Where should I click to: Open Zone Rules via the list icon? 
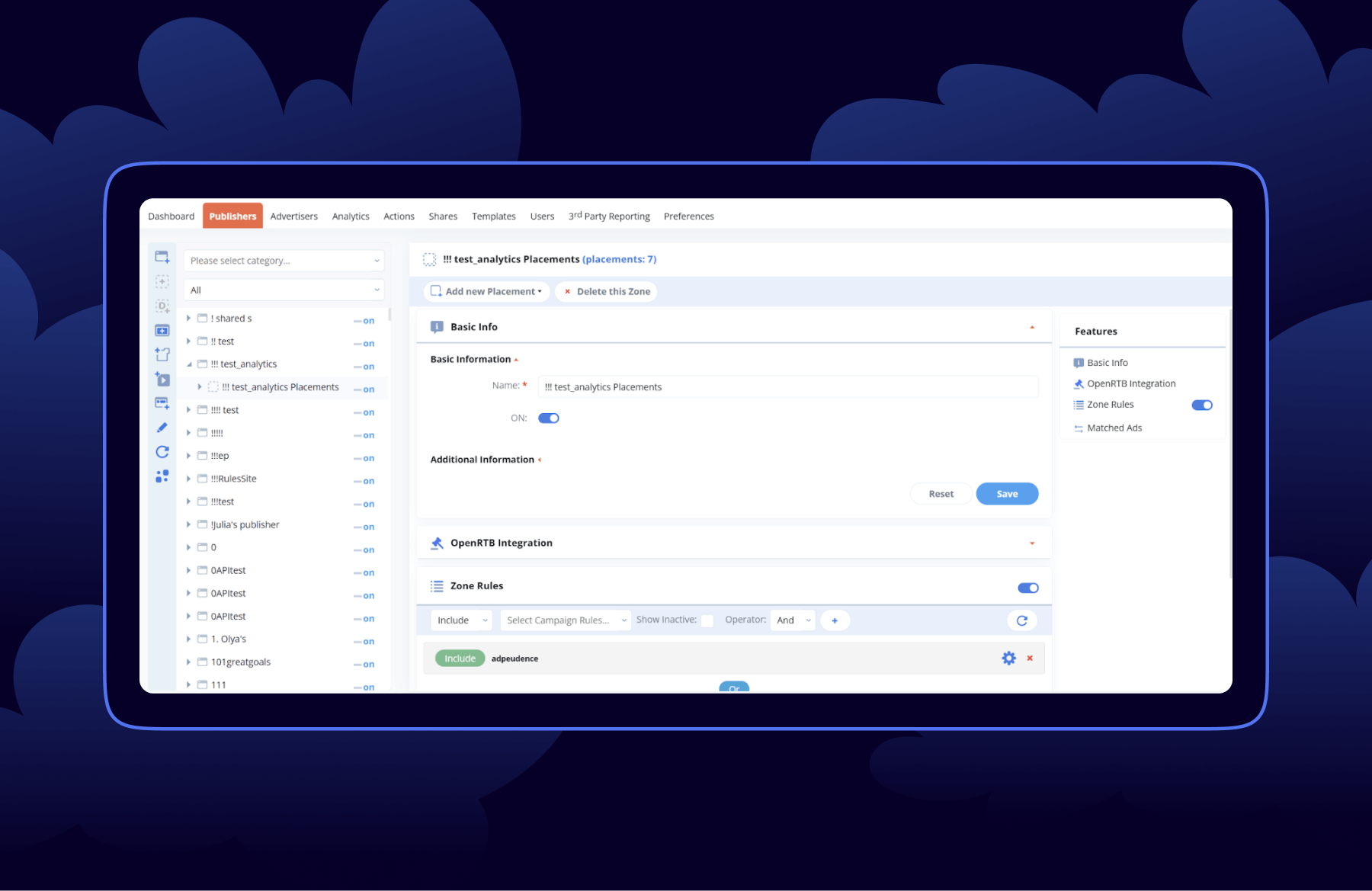pos(437,585)
